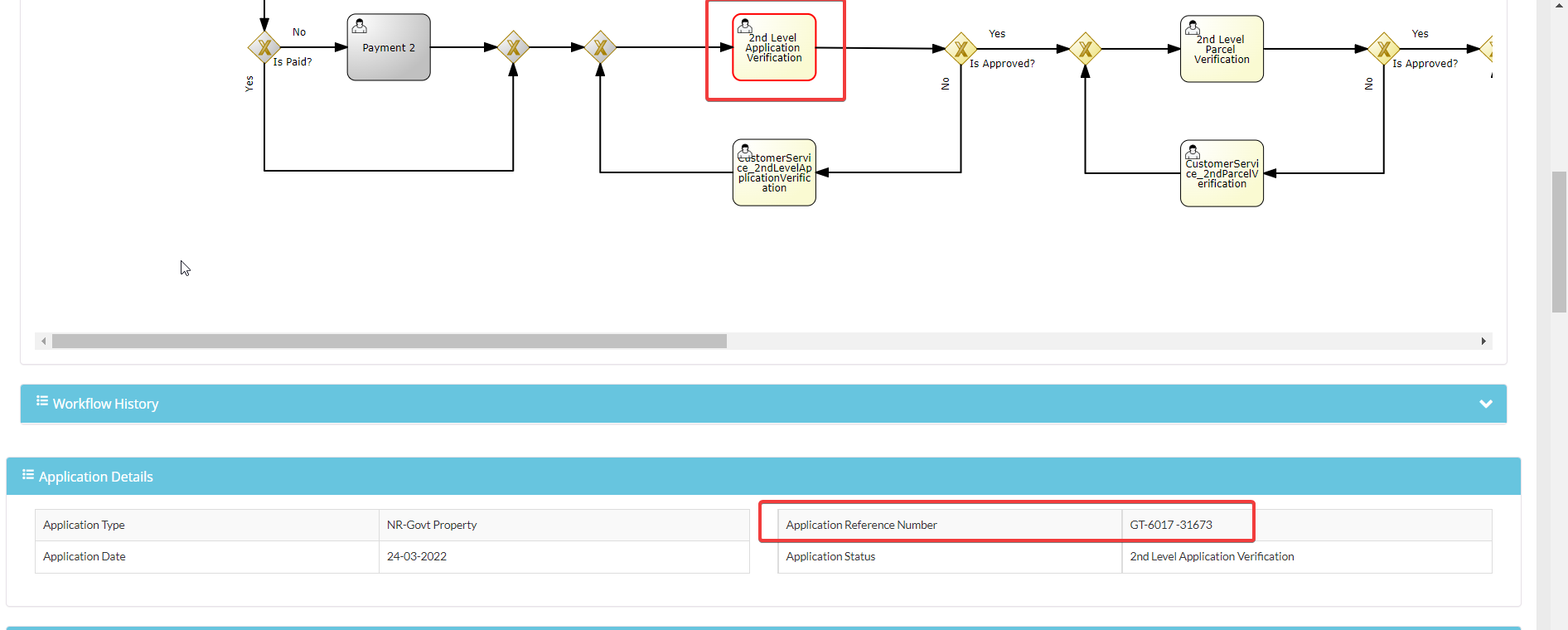1568x630 pixels.
Task: Click the Application Type label cell
Action: pos(206,525)
